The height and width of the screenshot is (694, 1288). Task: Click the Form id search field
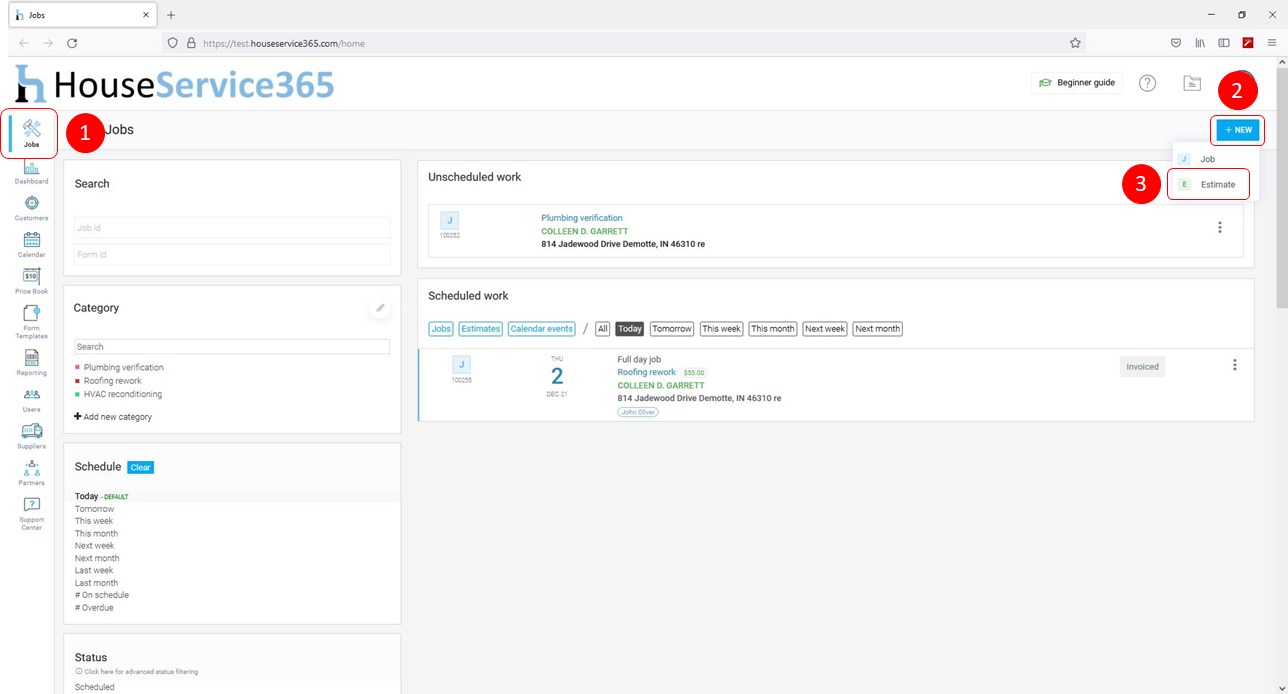pyautogui.click(x=232, y=254)
